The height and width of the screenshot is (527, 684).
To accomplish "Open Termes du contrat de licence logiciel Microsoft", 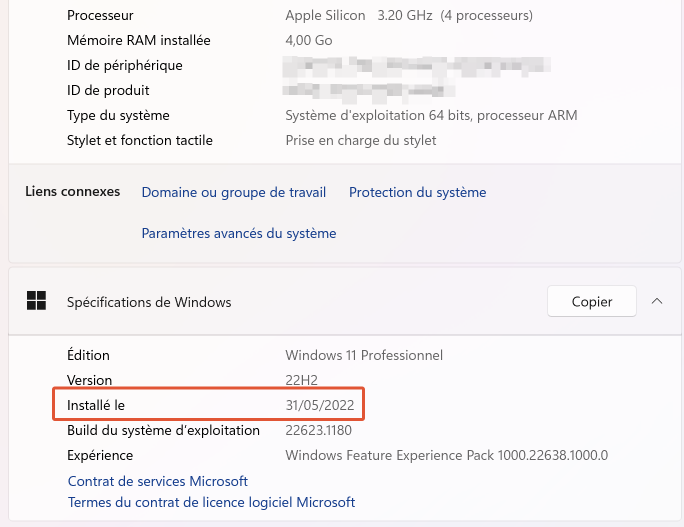I will click(212, 502).
